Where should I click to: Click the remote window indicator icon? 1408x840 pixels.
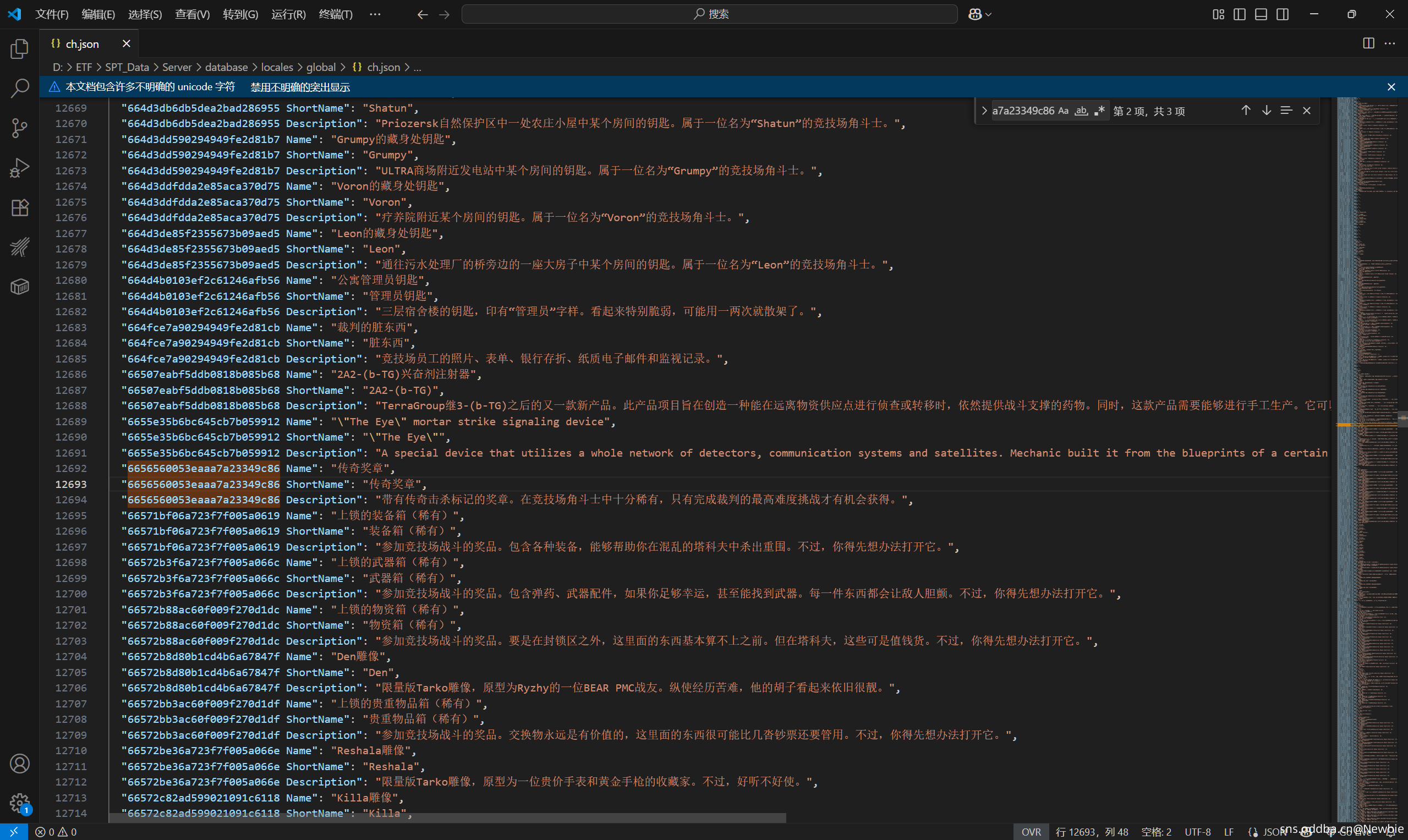click(14, 832)
